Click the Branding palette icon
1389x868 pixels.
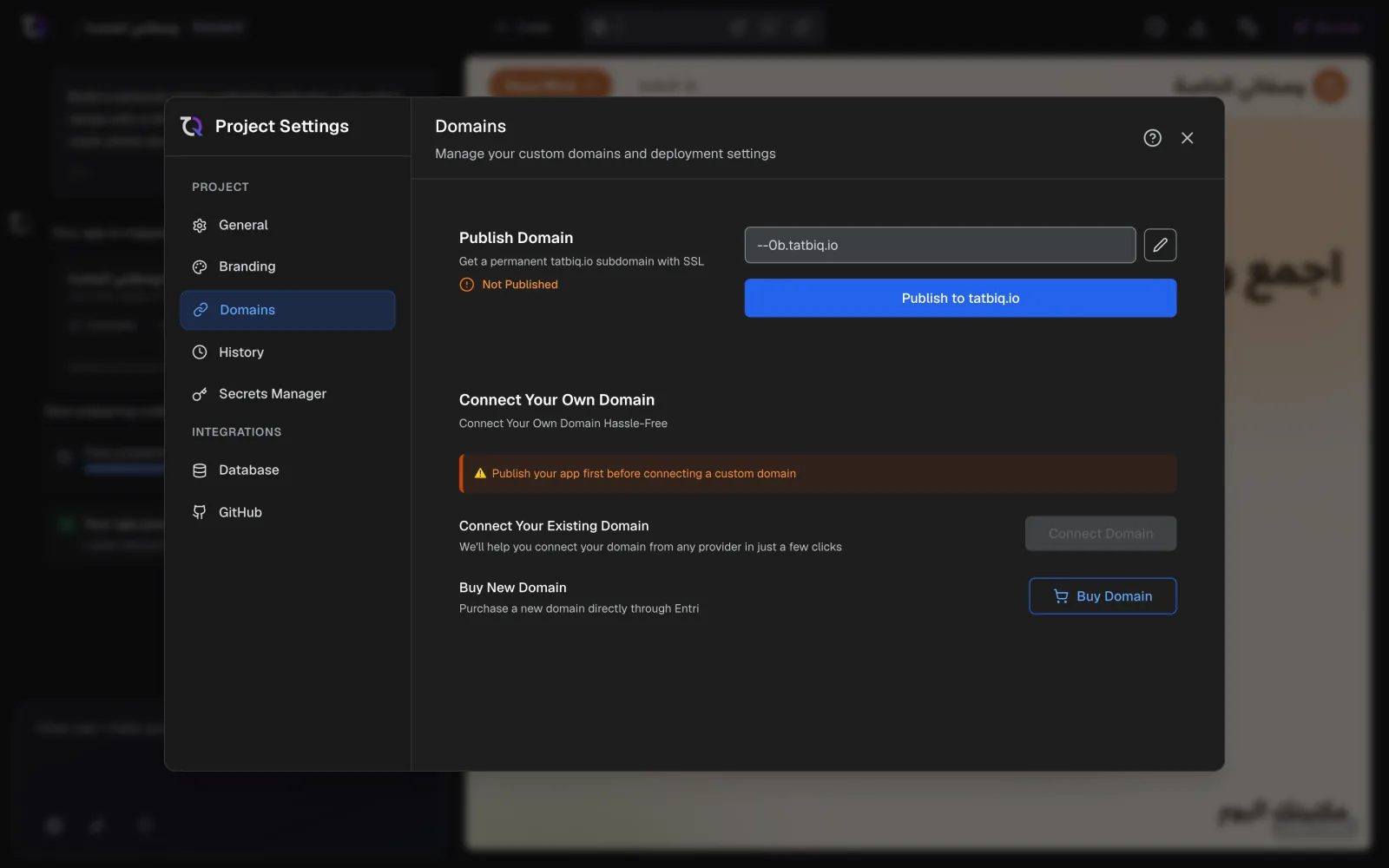(x=200, y=267)
